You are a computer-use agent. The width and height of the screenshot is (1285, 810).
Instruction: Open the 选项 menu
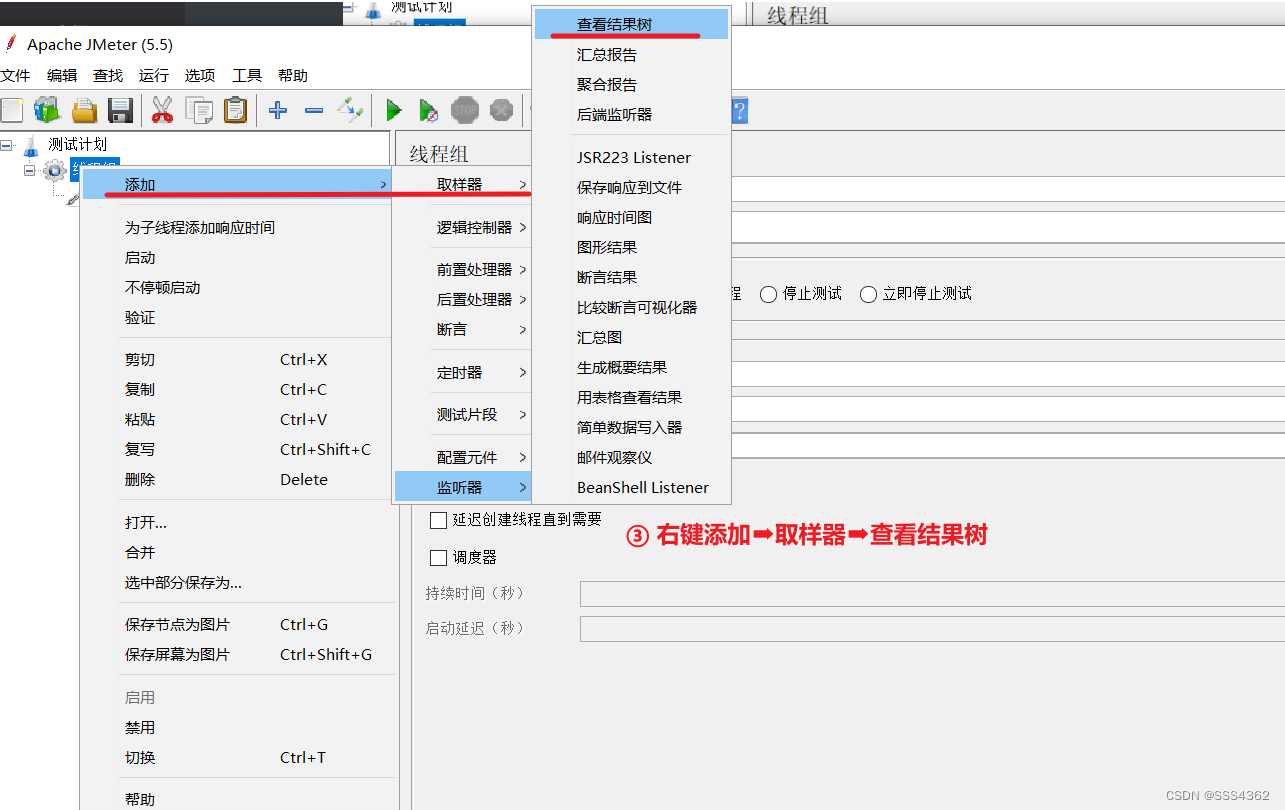[x=200, y=76]
